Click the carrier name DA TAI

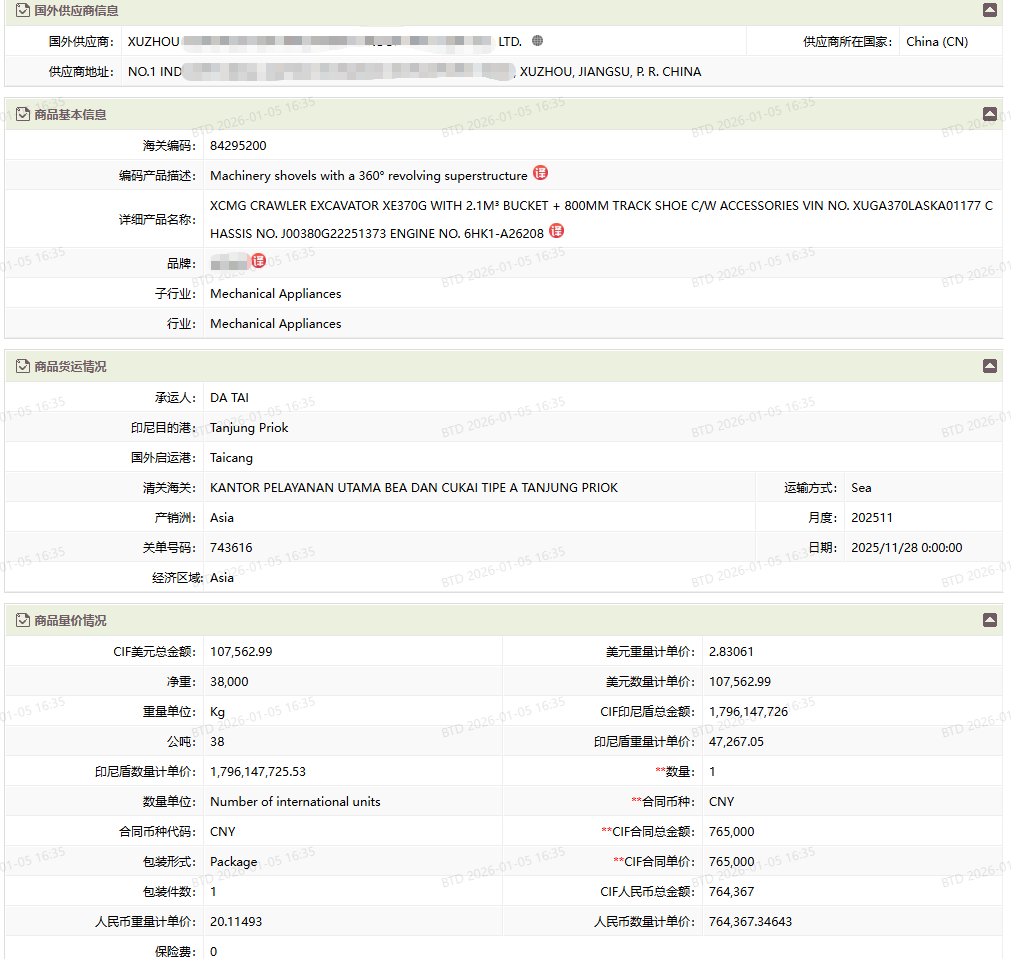[229, 397]
